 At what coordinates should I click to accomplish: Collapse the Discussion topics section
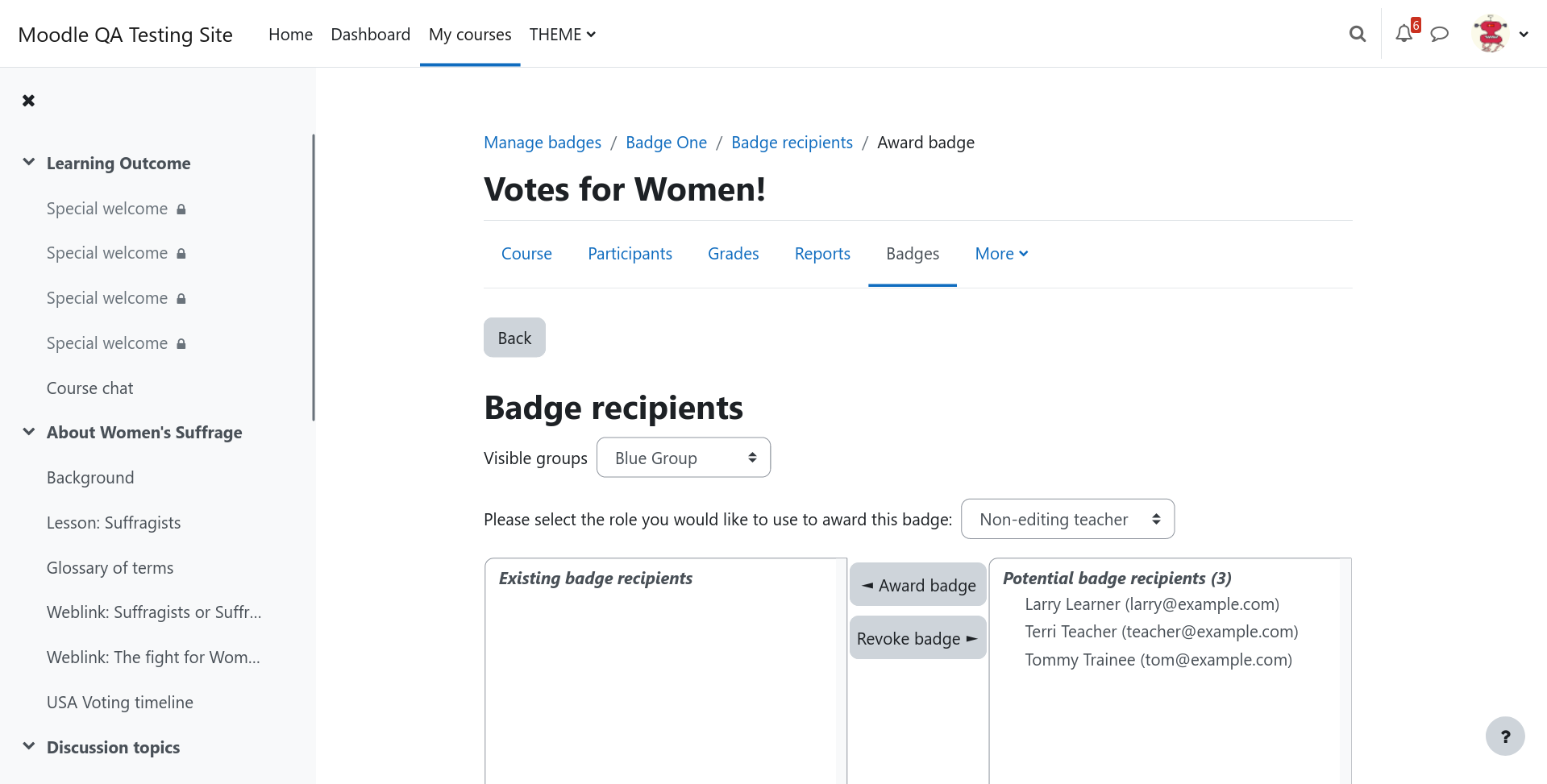tap(29, 746)
